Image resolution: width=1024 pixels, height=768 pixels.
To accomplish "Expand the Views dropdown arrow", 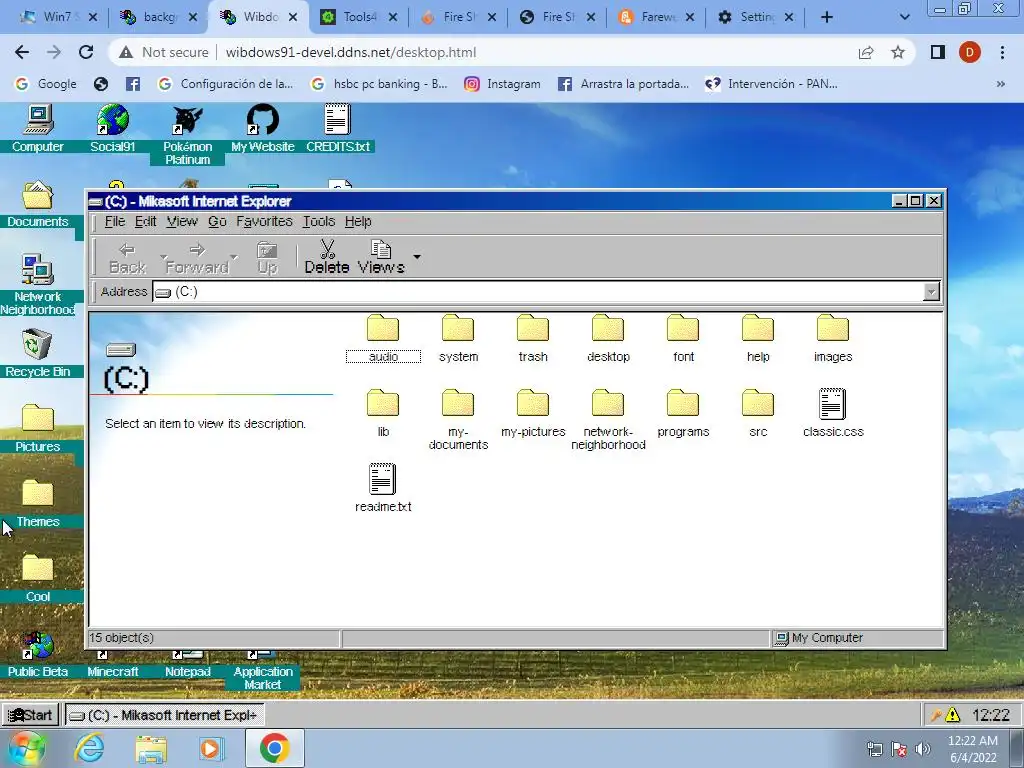I will [417, 257].
